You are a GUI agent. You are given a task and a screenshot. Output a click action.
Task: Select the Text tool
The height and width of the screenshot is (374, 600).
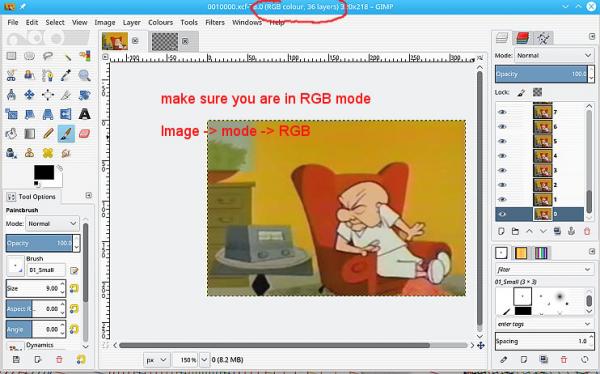tap(85, 114)
